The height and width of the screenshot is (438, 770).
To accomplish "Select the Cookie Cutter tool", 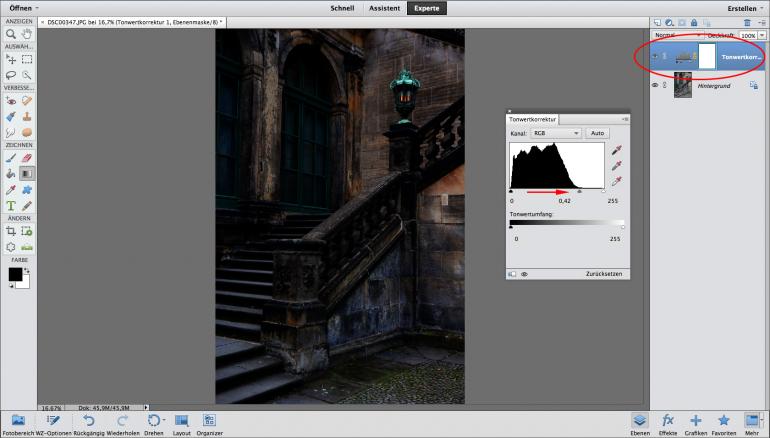I will (x=11, y=246).
